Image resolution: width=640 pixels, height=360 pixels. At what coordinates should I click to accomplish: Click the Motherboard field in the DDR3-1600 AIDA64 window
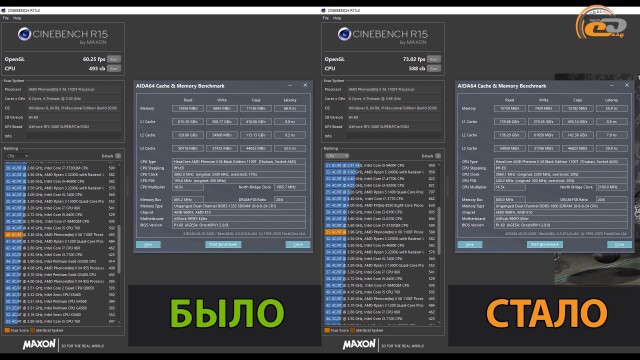coord(561,219)
